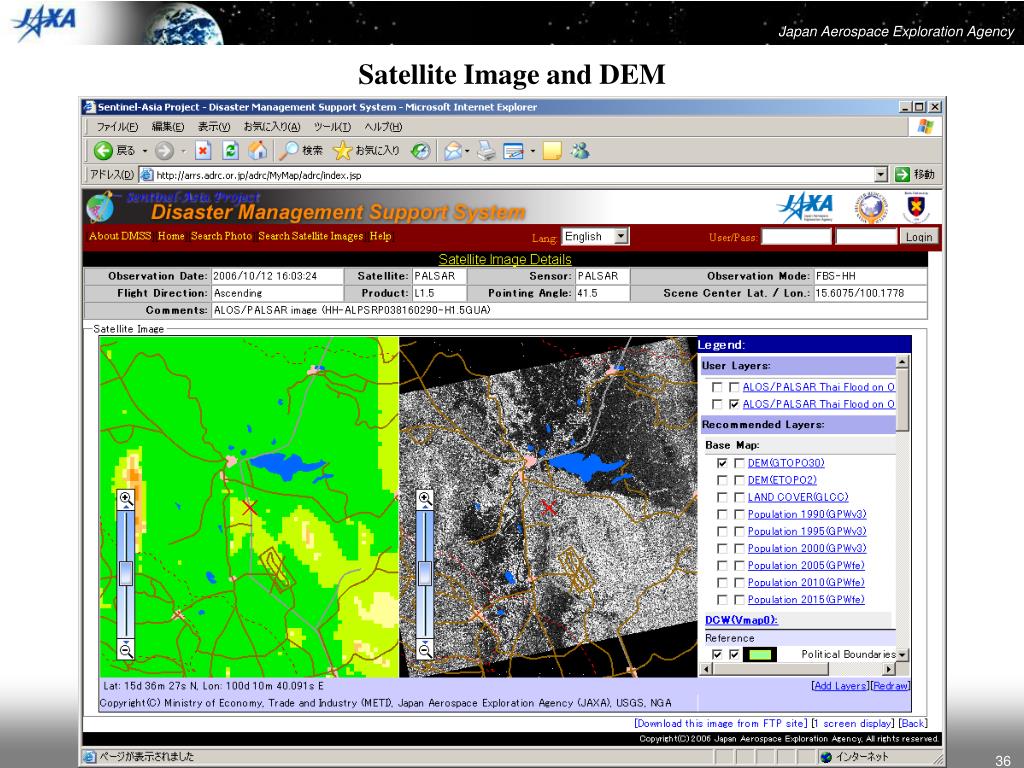Tick the left checkbox of LAND COVER(GLCC) row
Screen dimensions: 1024x768
722,497
